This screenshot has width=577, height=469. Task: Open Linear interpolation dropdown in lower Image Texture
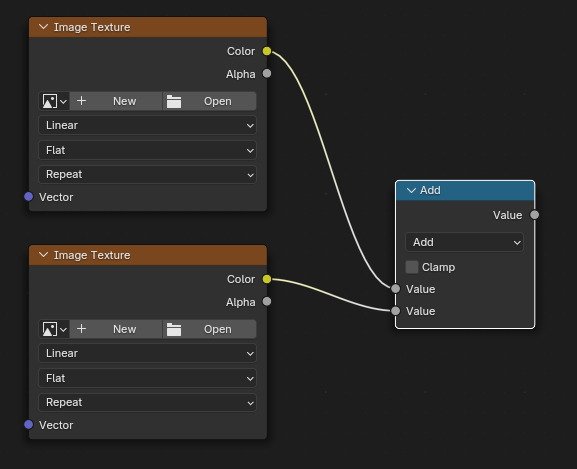click(147, 353)
